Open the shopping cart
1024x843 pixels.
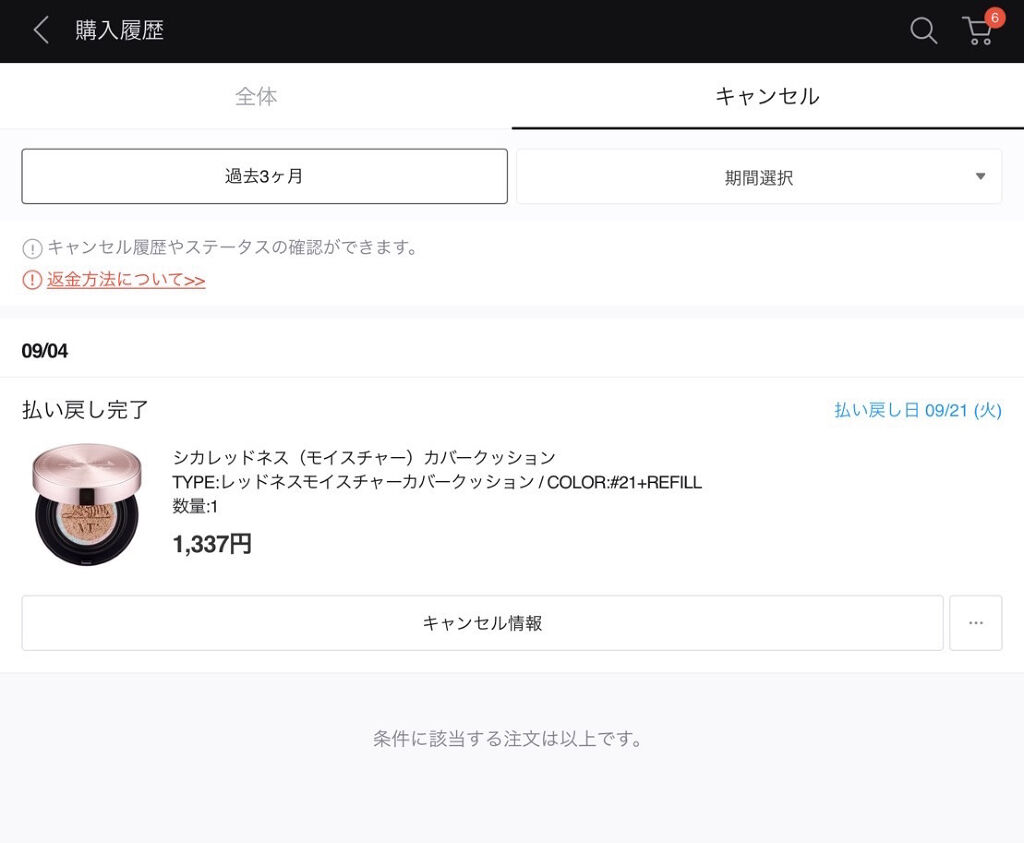click(977, 32)
